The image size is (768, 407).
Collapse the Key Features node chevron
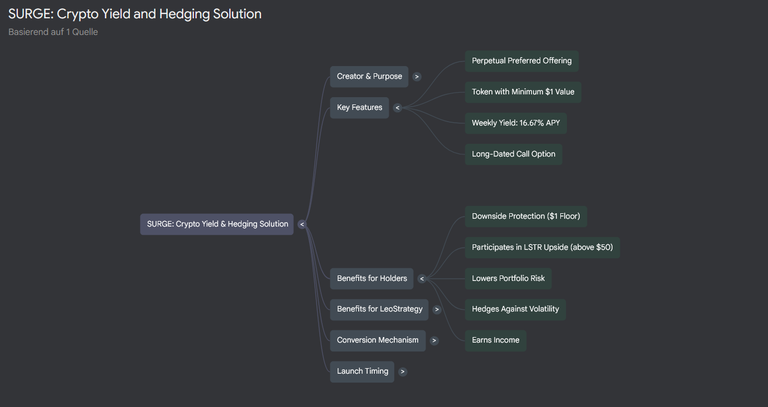point(397,108)
